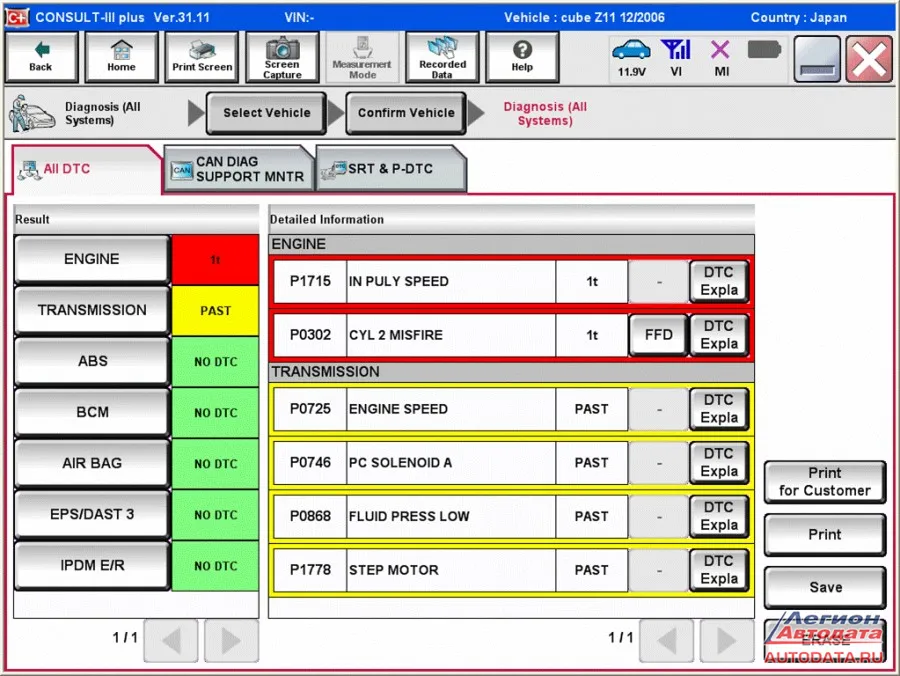Click the battery level indicator icon
Image resolution: width=900 pixels, height=676 pixels.
[x=764, y=50]
